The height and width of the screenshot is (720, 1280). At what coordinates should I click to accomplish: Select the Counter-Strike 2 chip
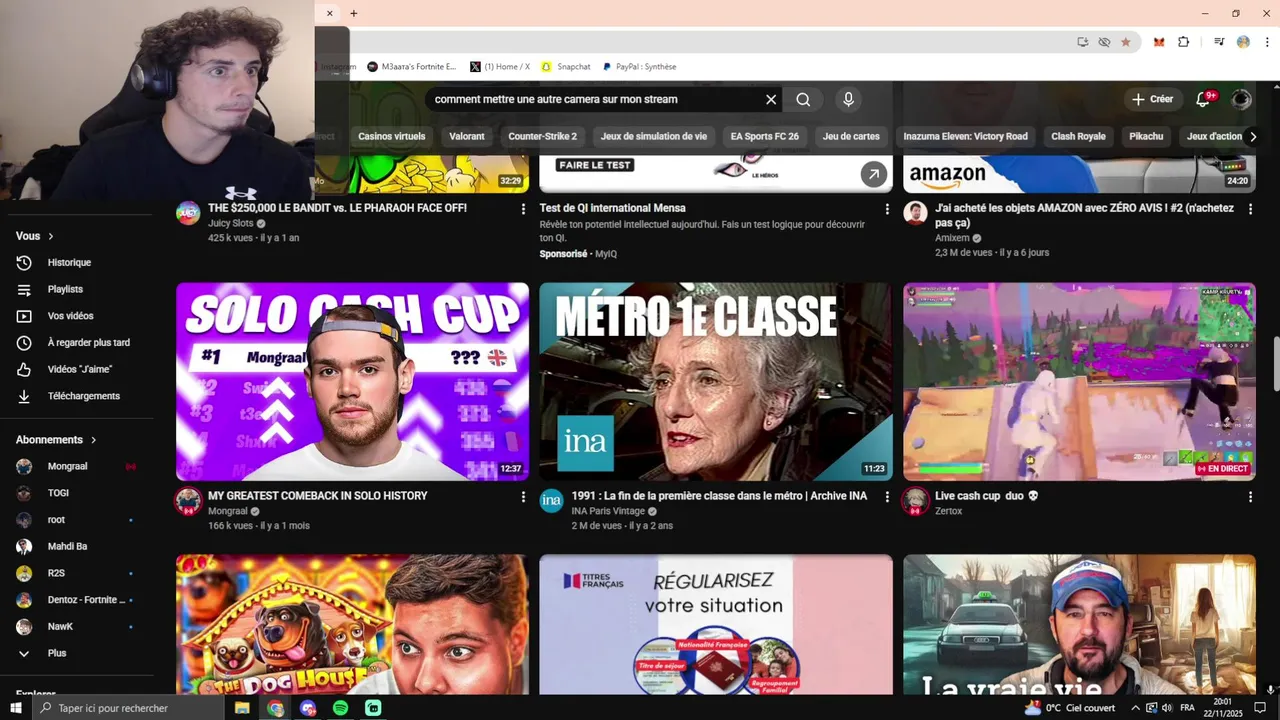(543, 136)
